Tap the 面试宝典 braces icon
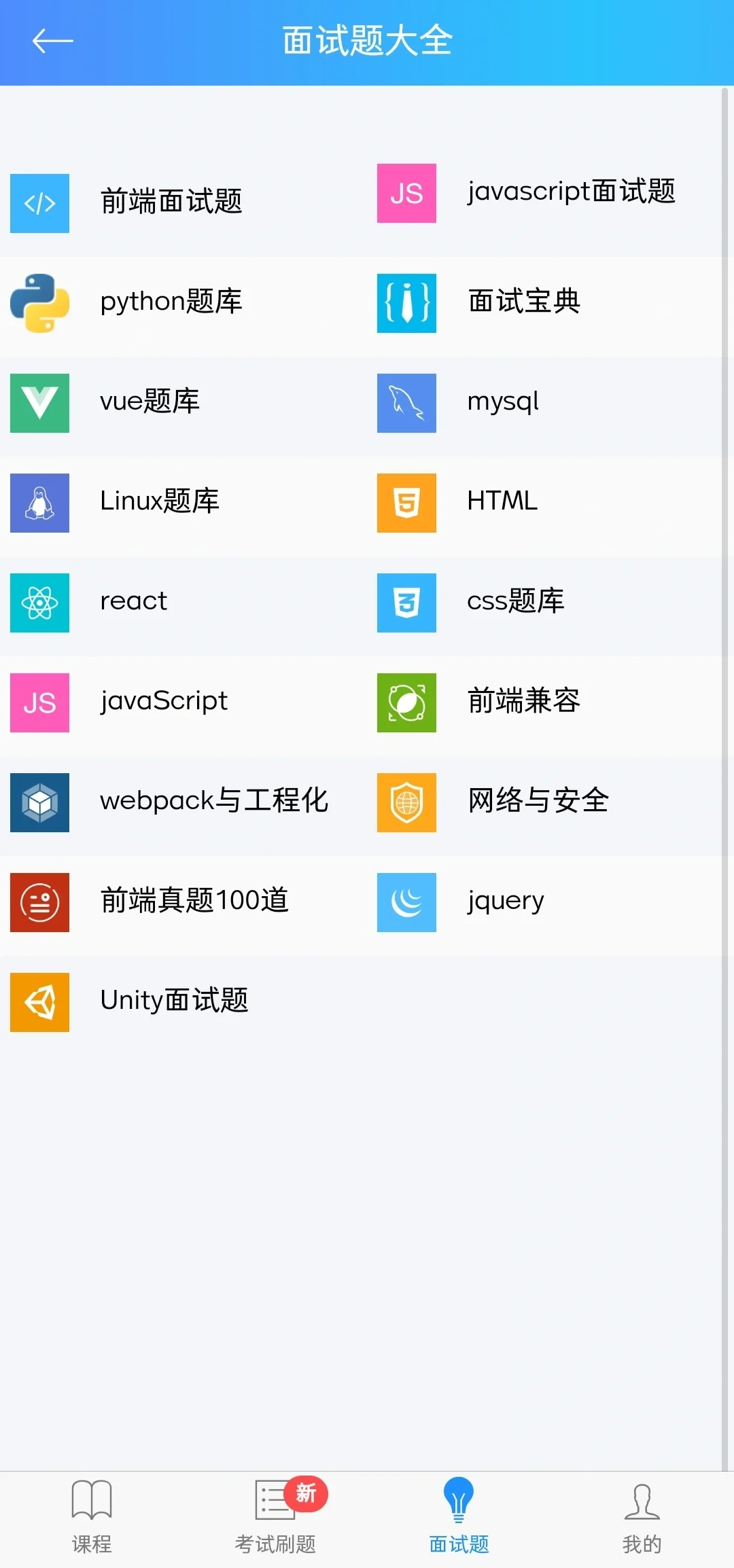734x1568 pixels. (406, 303)
